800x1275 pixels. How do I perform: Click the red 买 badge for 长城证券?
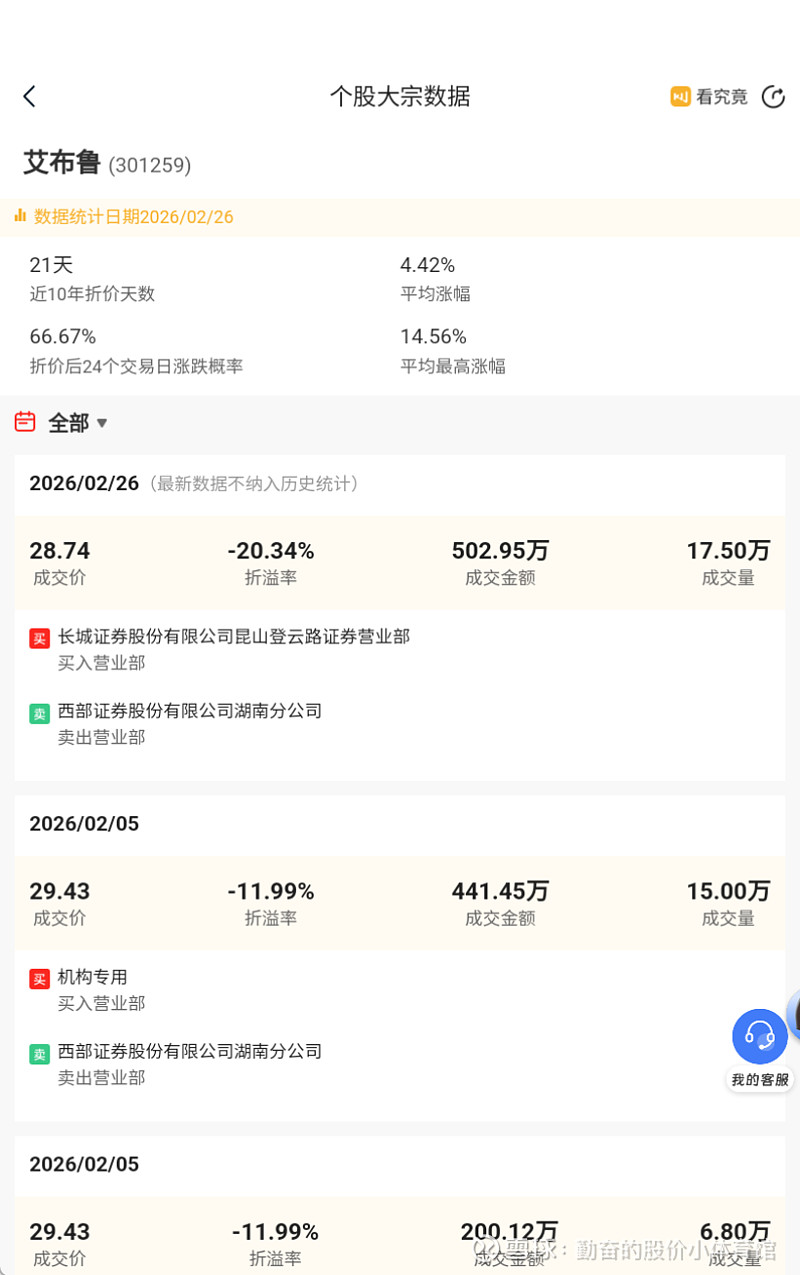[x=39, y=638]
